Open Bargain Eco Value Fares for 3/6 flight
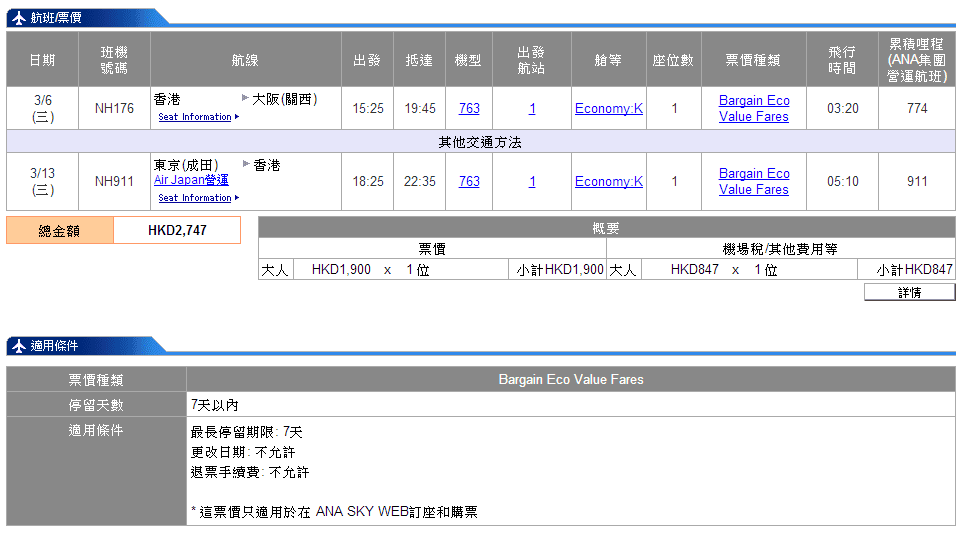This screenshot has width=965, height=536. (x=754, y=108)
